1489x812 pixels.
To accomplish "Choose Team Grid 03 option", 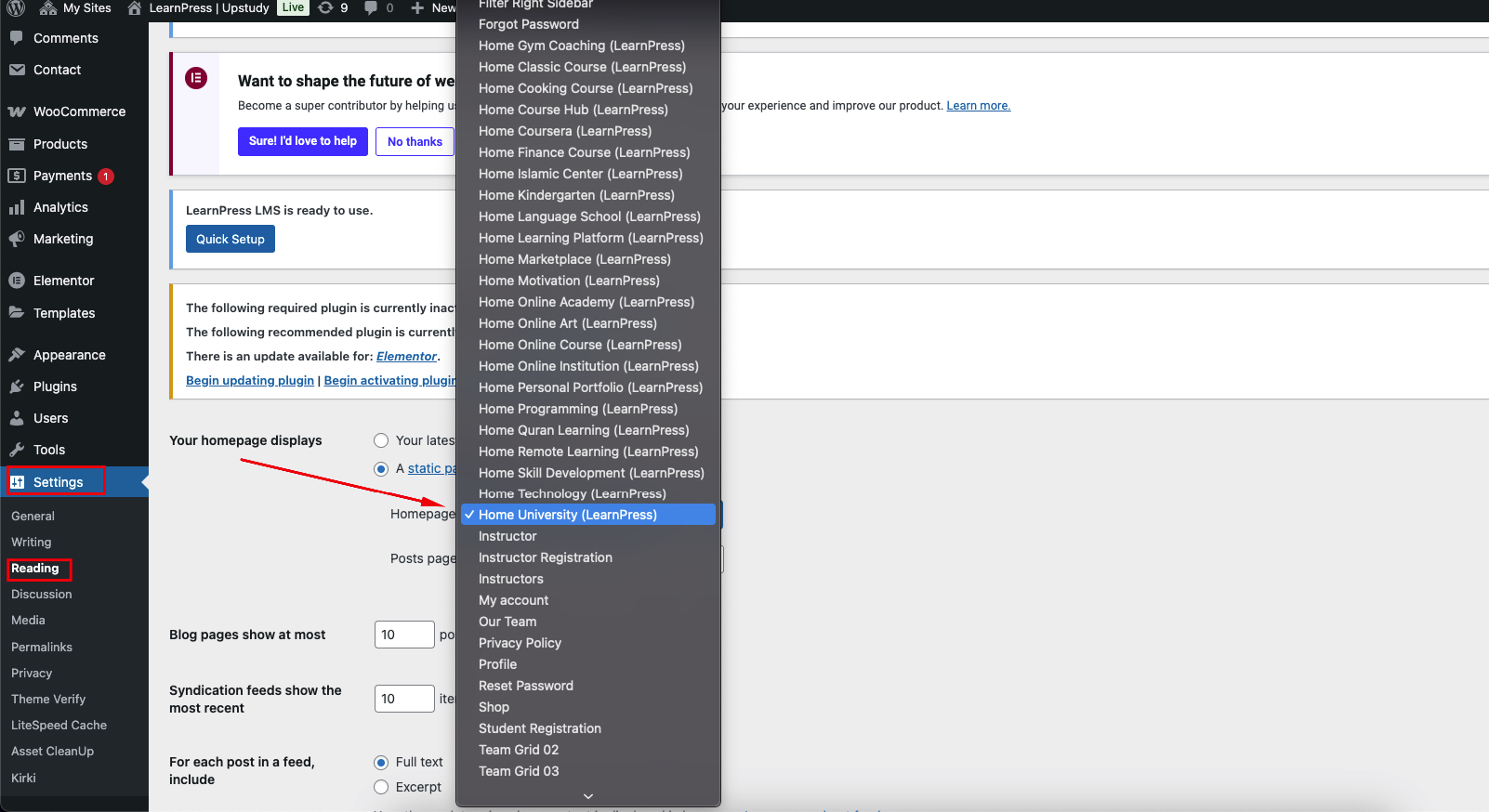I will (x=589, y=771).
